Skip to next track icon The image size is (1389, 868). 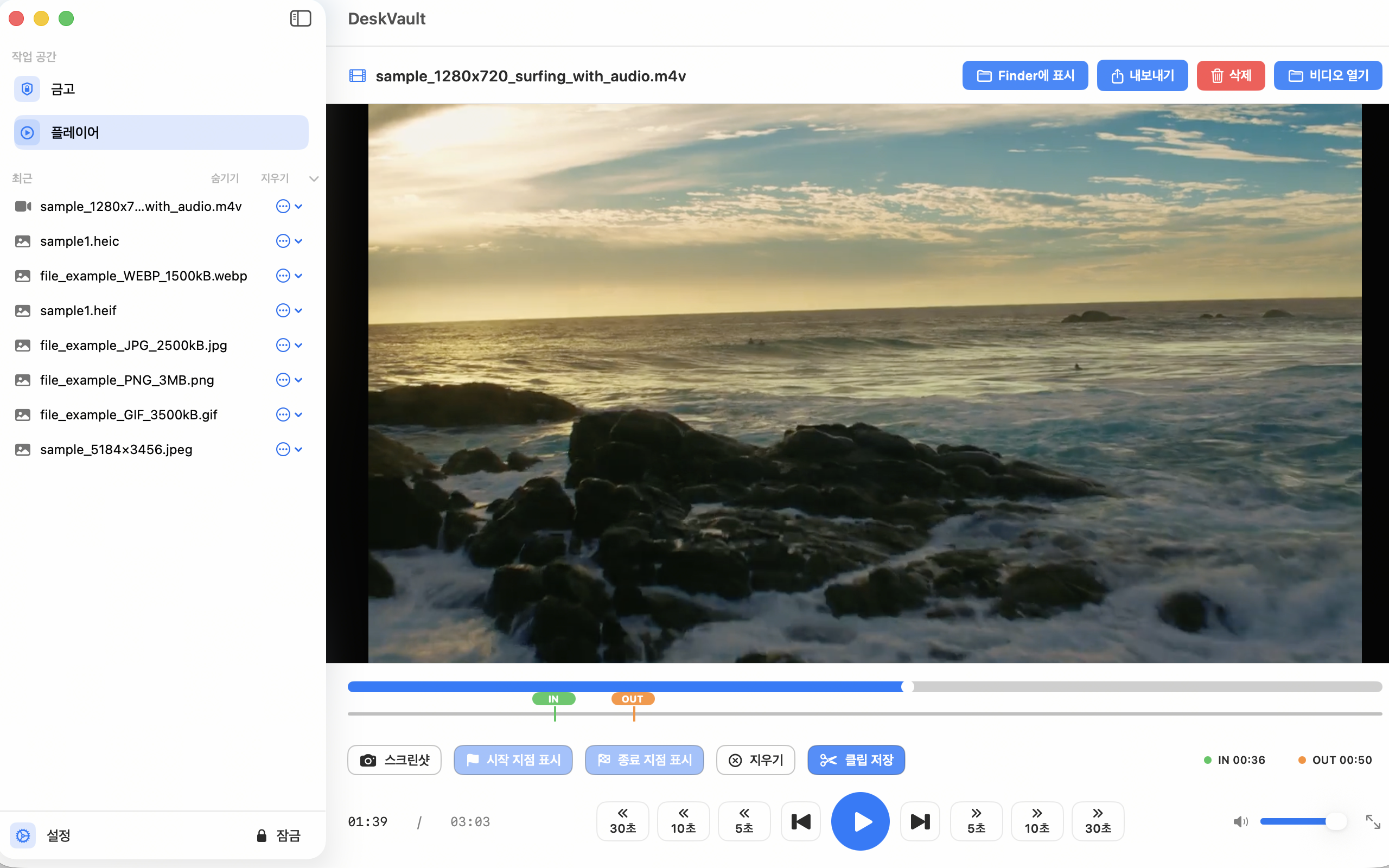pos(920,821)
